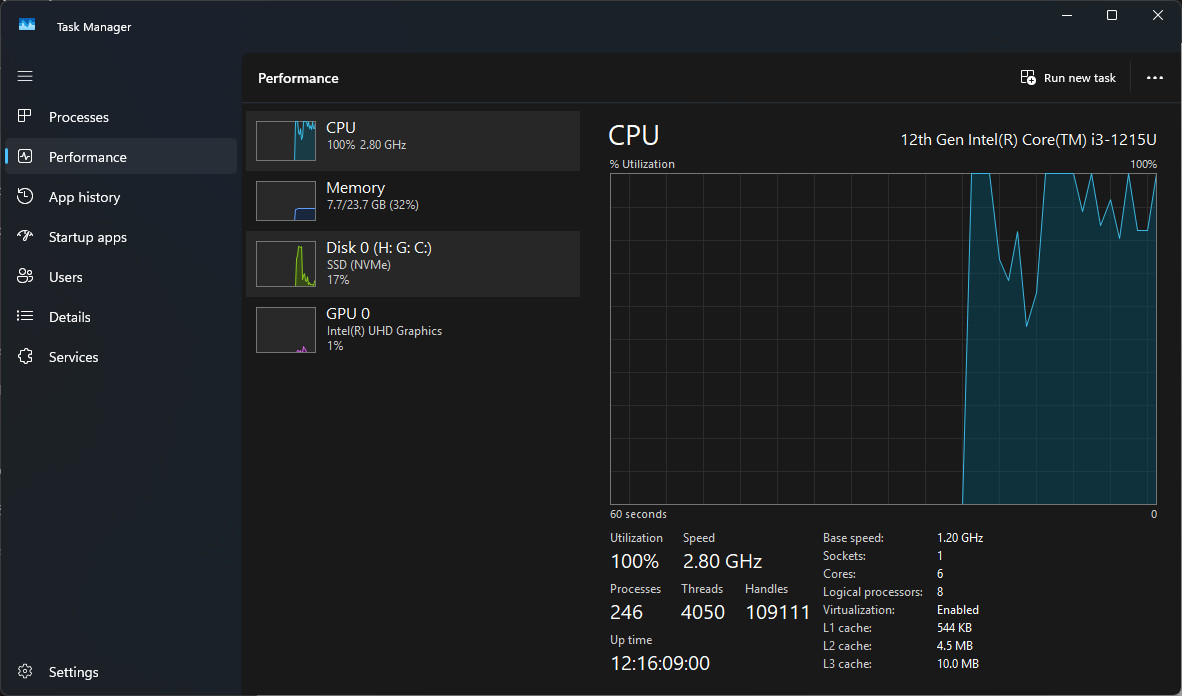Go to the Processes page
This screenshot has height=696, width=1182.
pyautogui.click(x=78, y=117)
